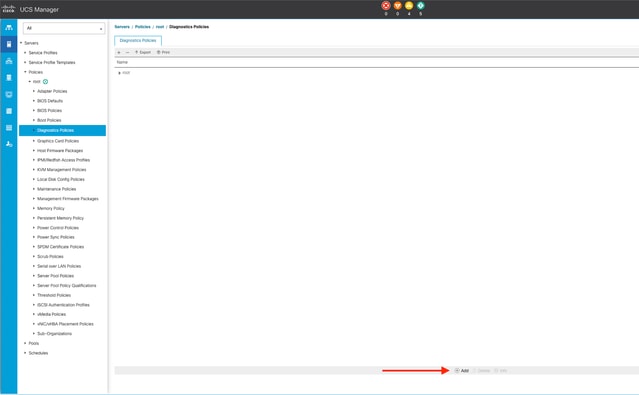Select Graphics Card Policies in the tree
This screenshot has width=639, height=395.
(x=58, y=141)
